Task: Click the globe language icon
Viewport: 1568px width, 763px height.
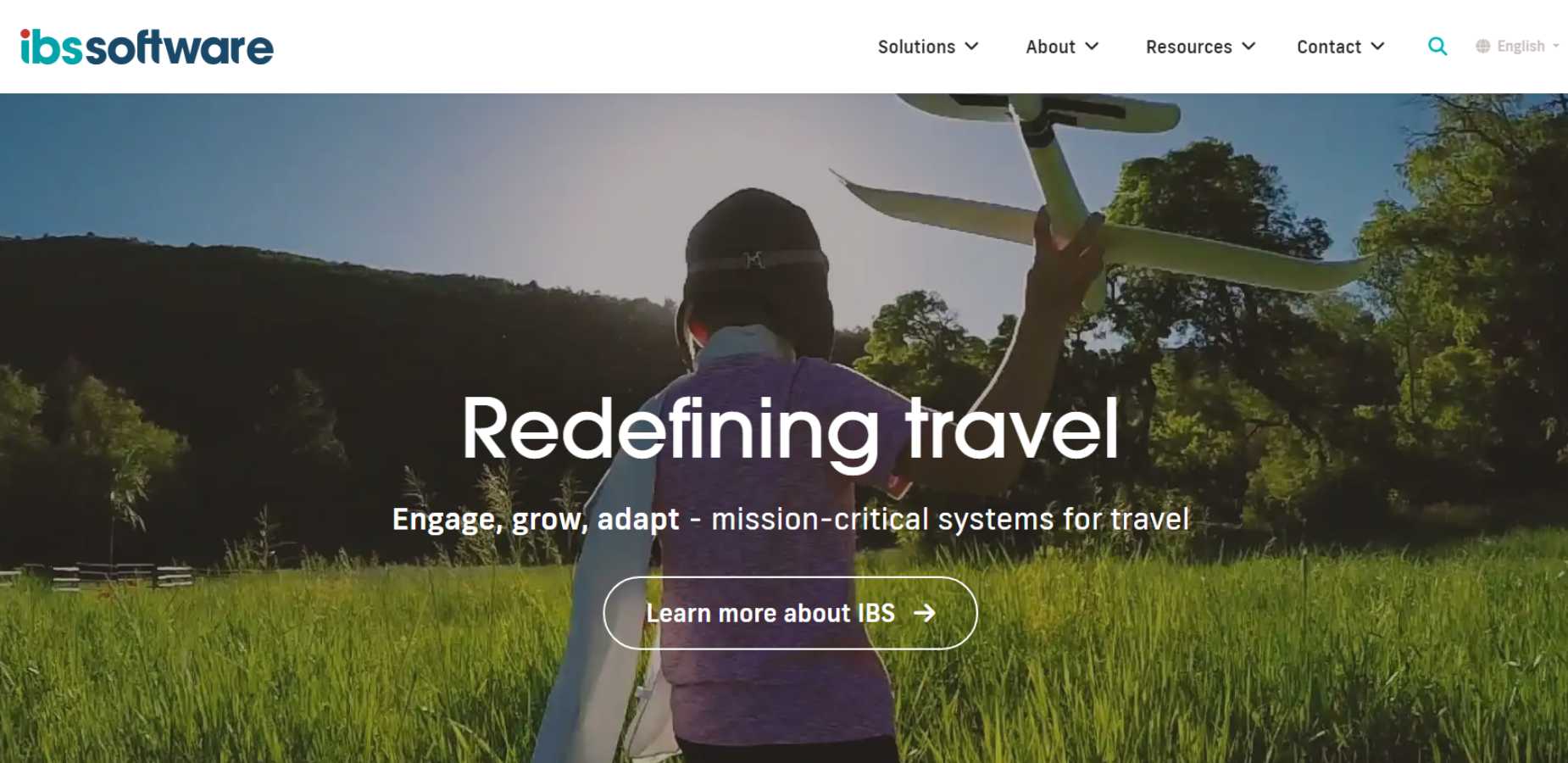Action: [x=1482, y=47]
